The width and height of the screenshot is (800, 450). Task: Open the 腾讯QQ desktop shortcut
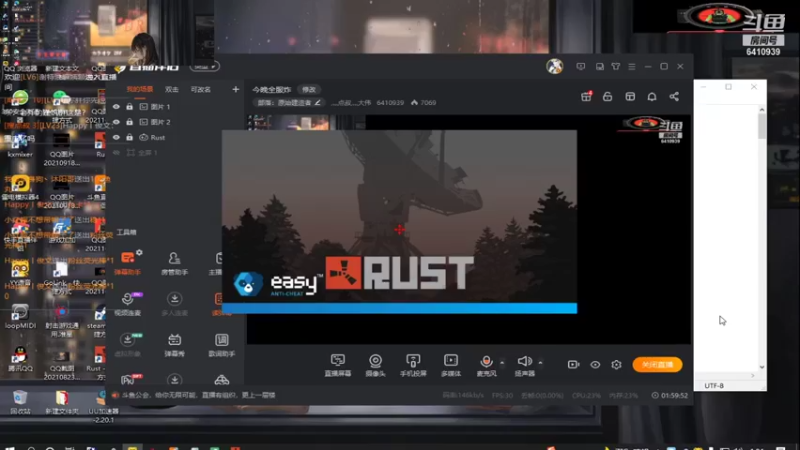click(x=20, y=358)
